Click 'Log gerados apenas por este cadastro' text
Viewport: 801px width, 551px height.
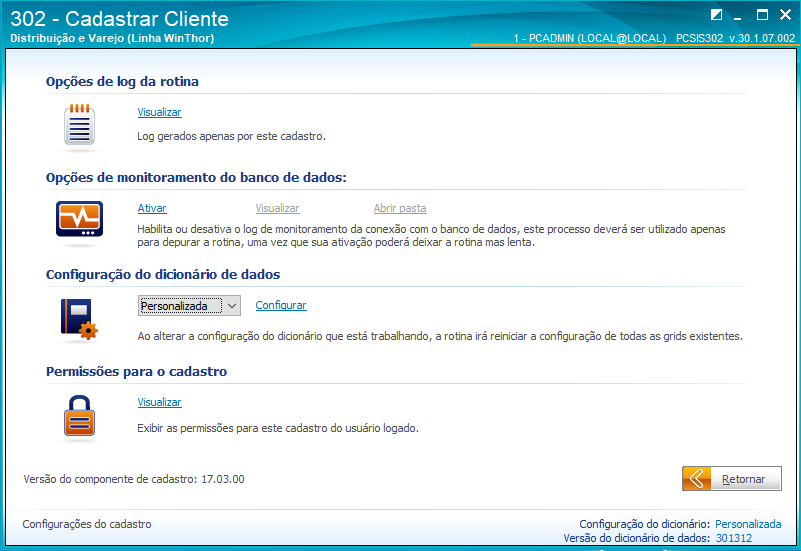point(231,136)
